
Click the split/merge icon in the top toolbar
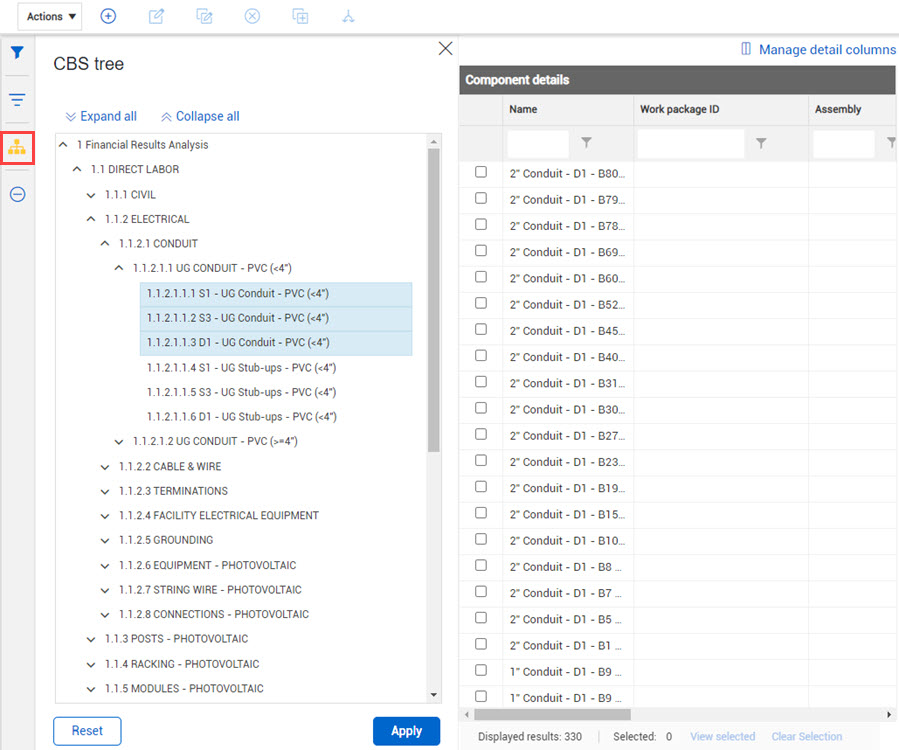(x=348, y=16)
